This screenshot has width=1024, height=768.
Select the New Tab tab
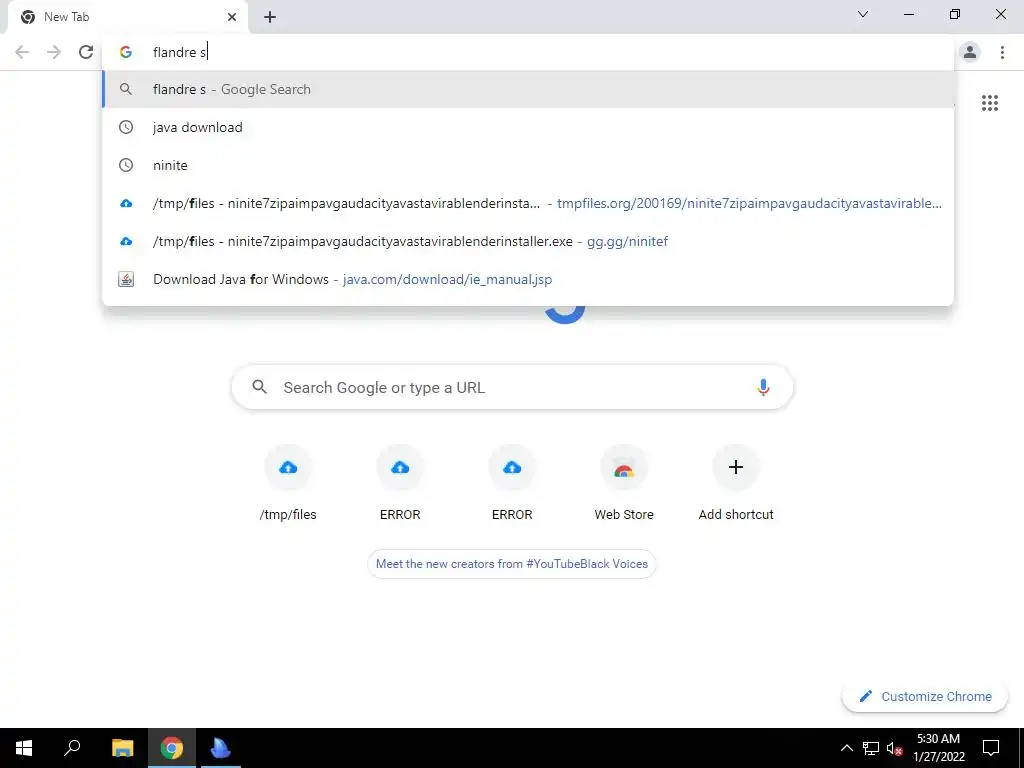click(x=127, y=17)
